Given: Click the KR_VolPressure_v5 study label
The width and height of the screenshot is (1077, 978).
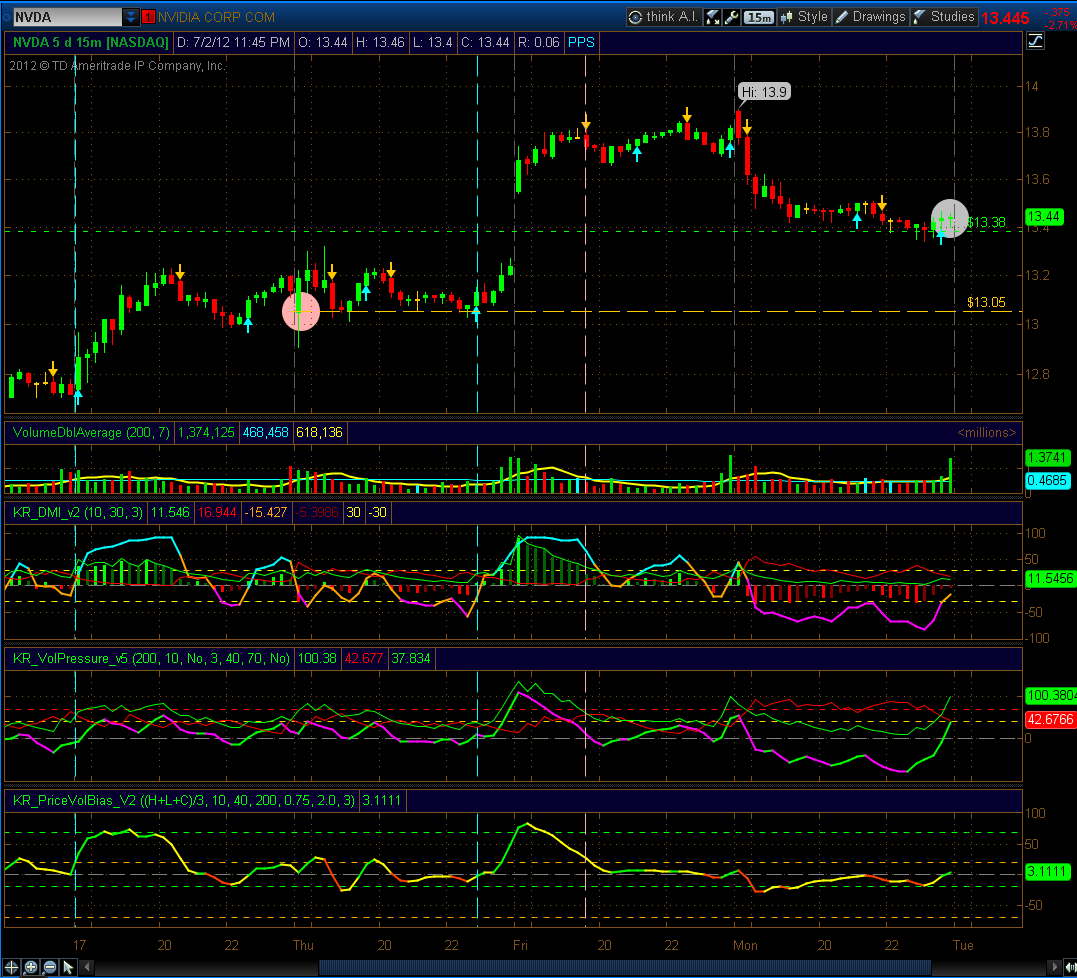Looking at the screenshot, I should pos(151,659).
